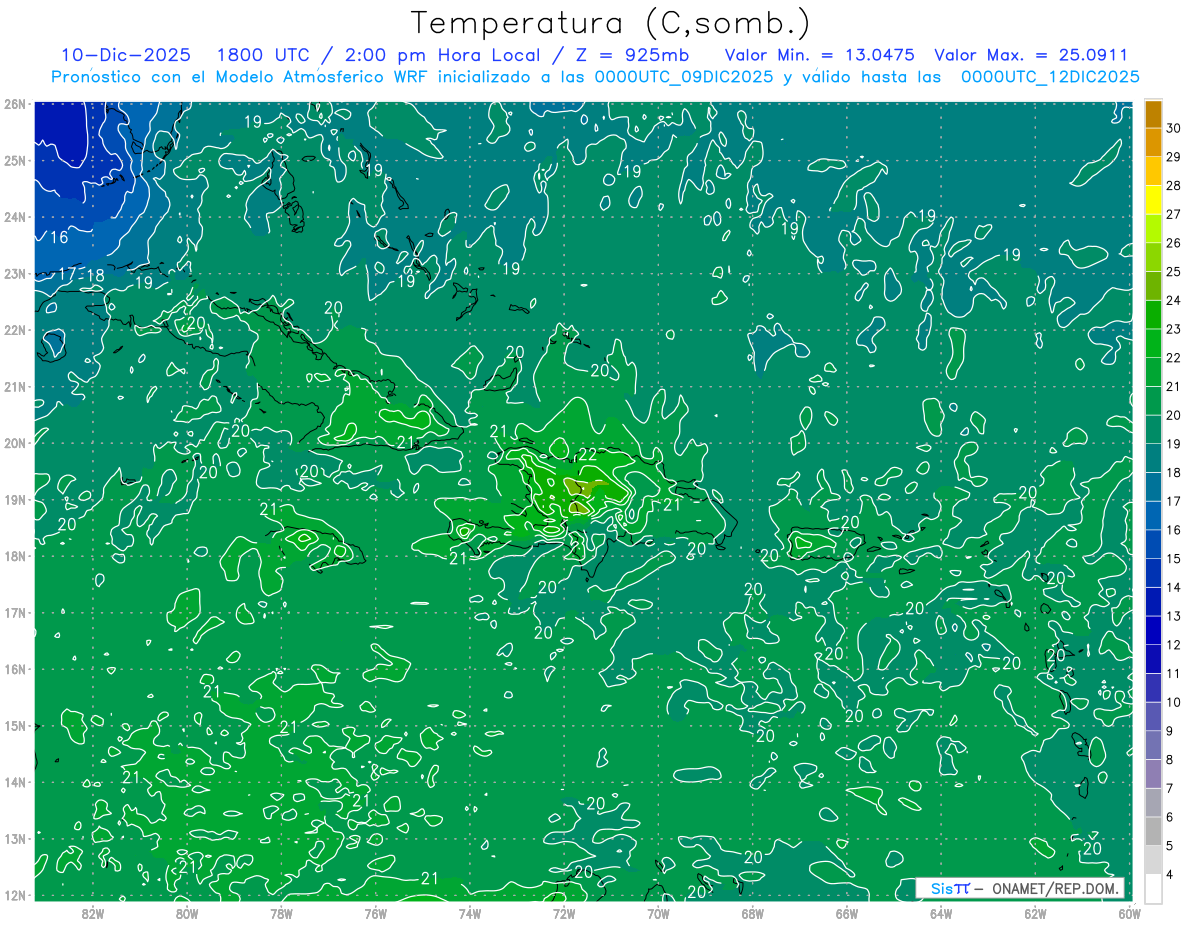Click the "0000UTC_09DIC2025" initialization time
Image resolution: width=1200 pixels, height=927 pixels.
click(x=683, y=77)
